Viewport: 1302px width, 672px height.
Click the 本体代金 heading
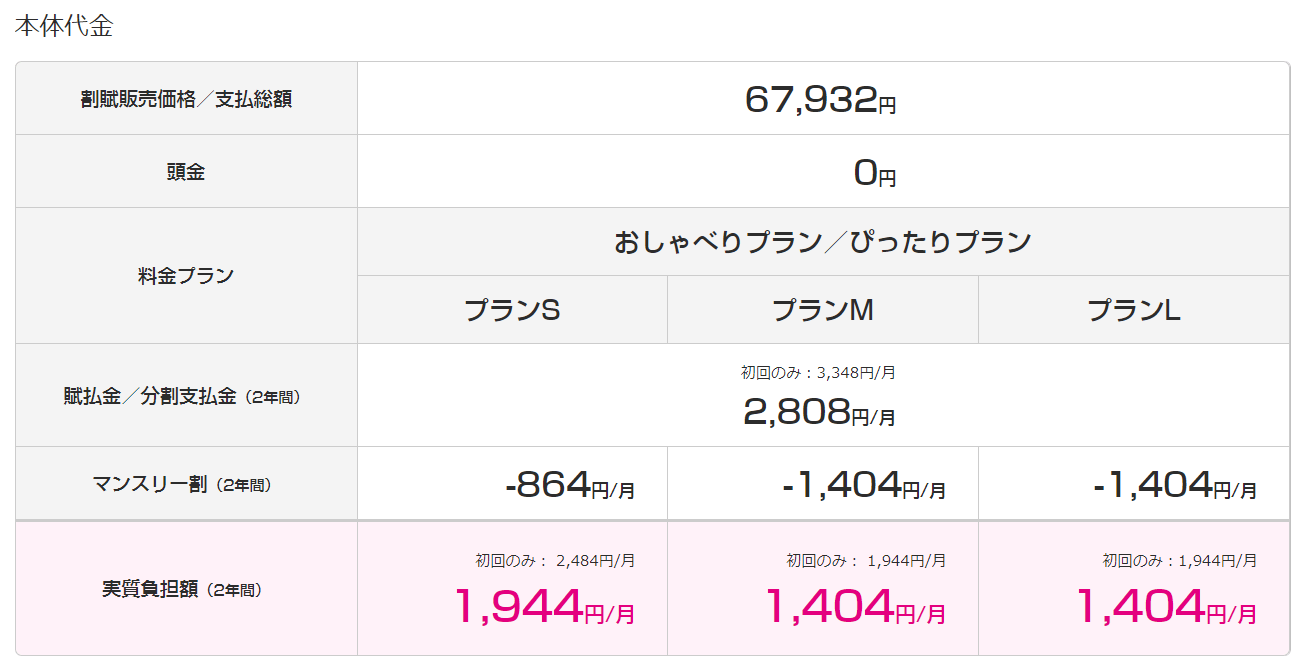64,27
